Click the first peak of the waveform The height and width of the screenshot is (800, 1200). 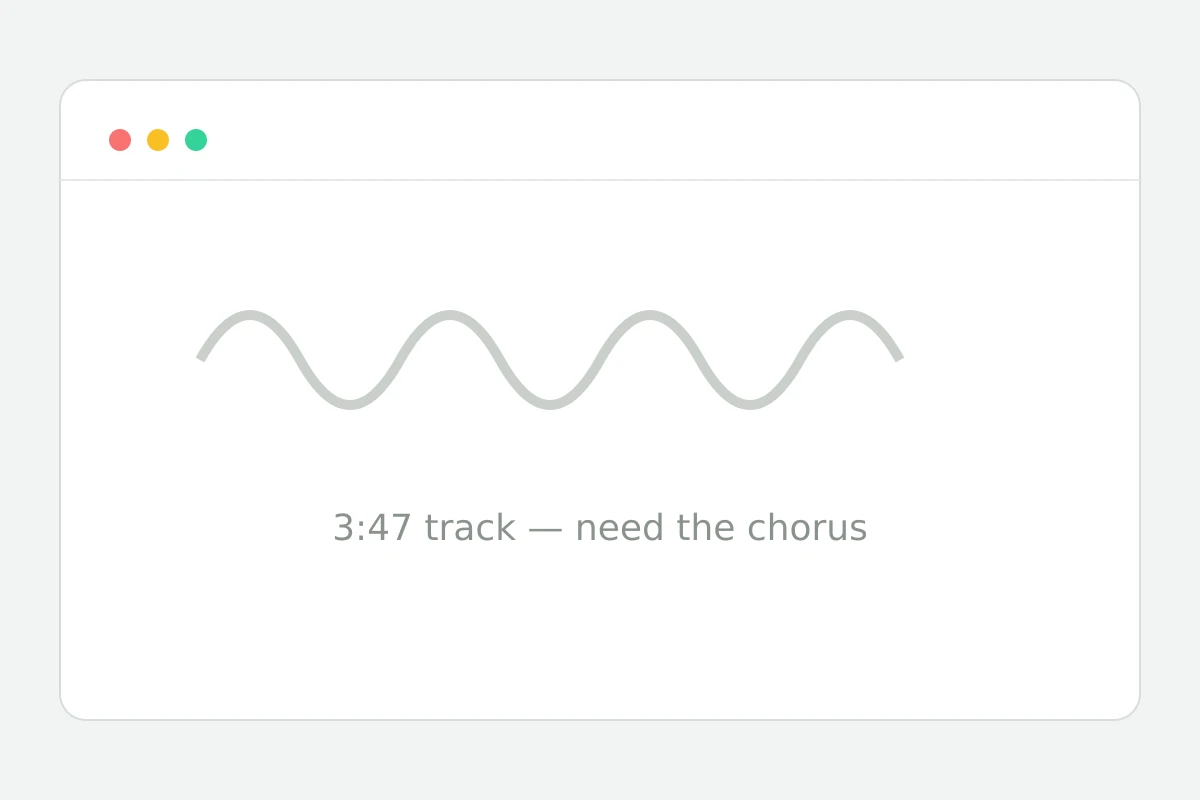pyautogui.click(x=250, y=315)
